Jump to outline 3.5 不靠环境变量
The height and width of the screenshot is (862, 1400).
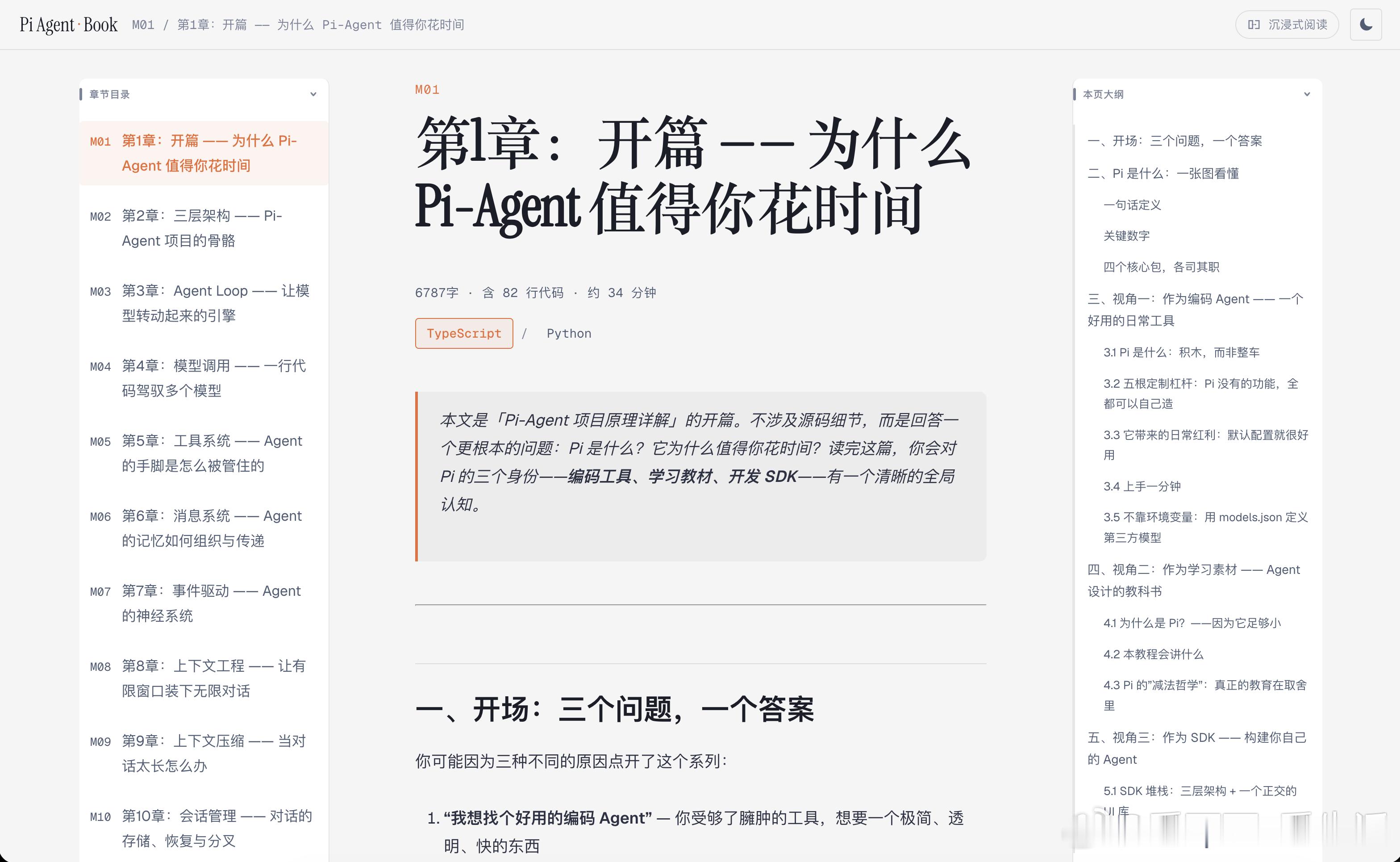(1205, 527)
